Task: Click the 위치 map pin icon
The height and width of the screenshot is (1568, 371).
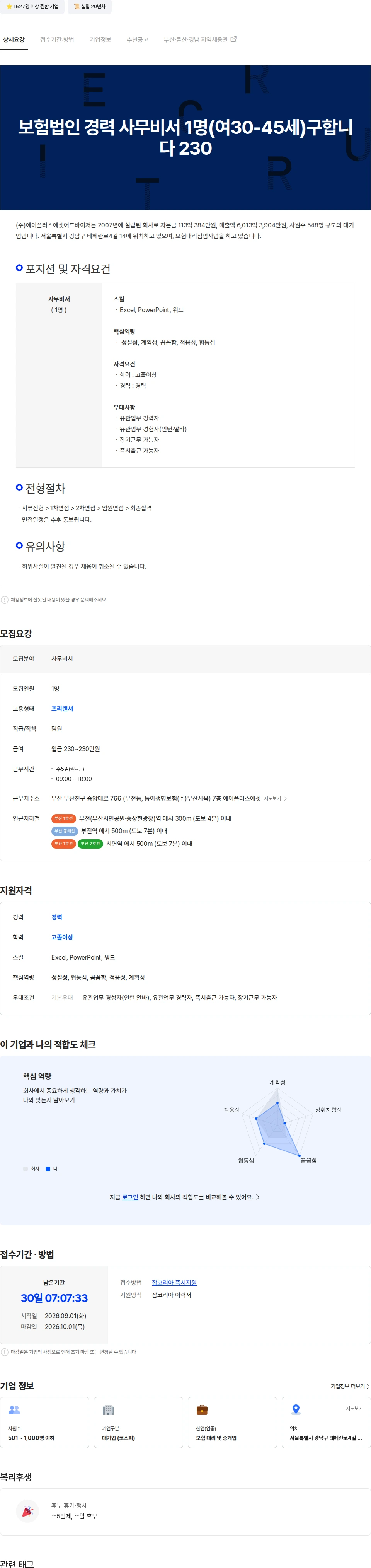Action: point(296,1409)
